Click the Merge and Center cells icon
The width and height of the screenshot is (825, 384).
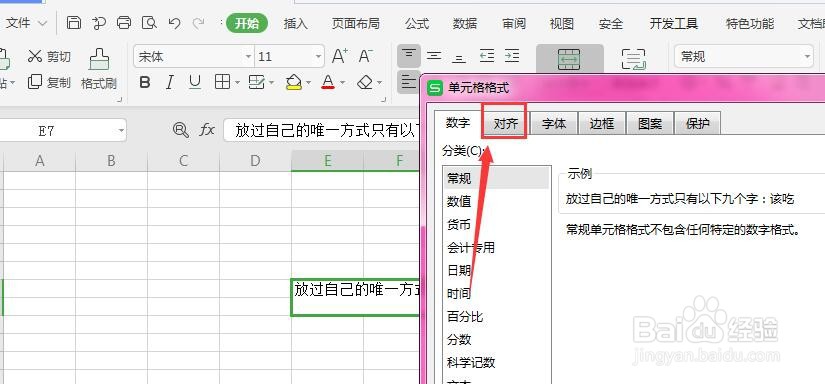click(569, 59)
